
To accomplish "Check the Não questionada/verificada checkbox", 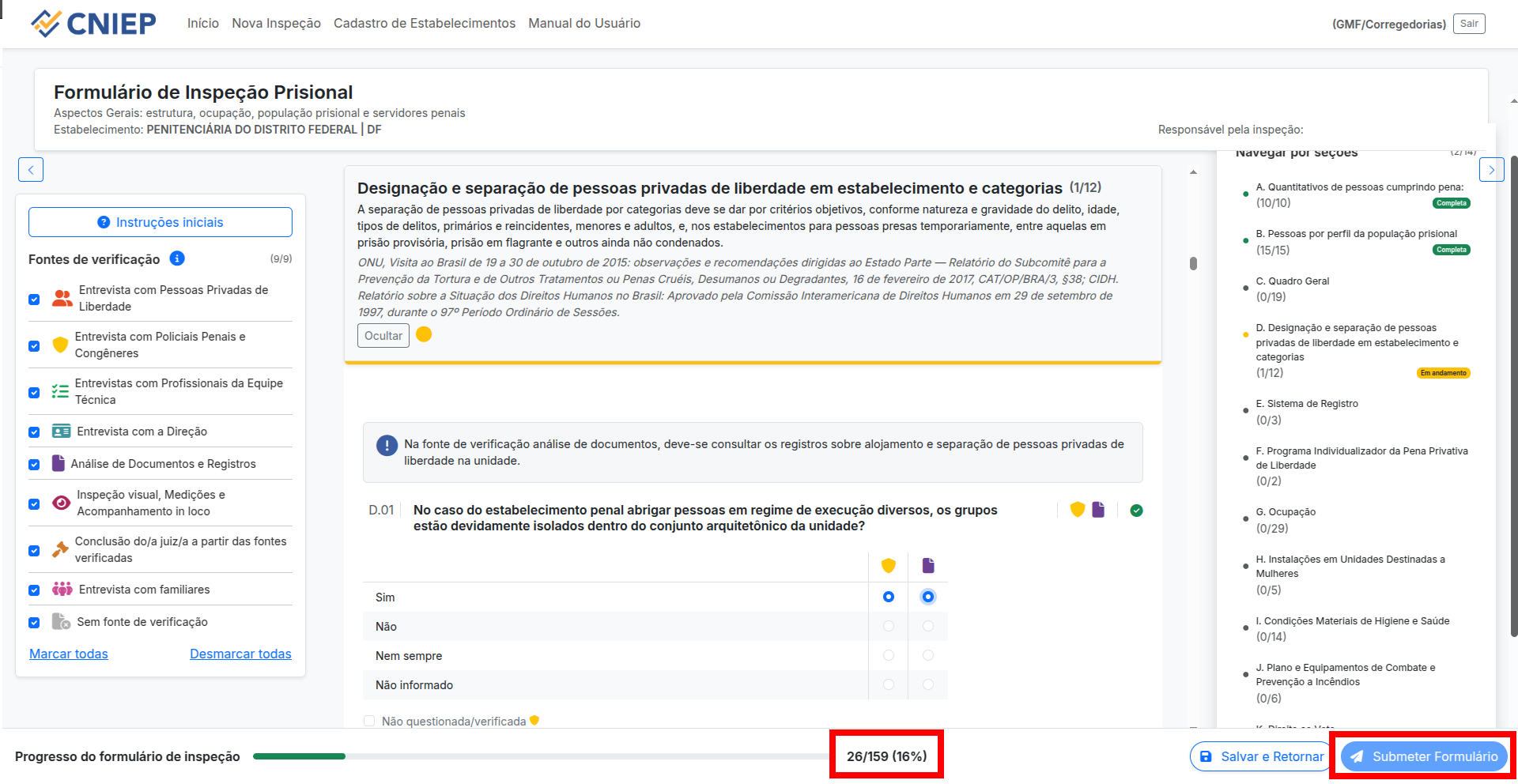I will click(369, 721).
